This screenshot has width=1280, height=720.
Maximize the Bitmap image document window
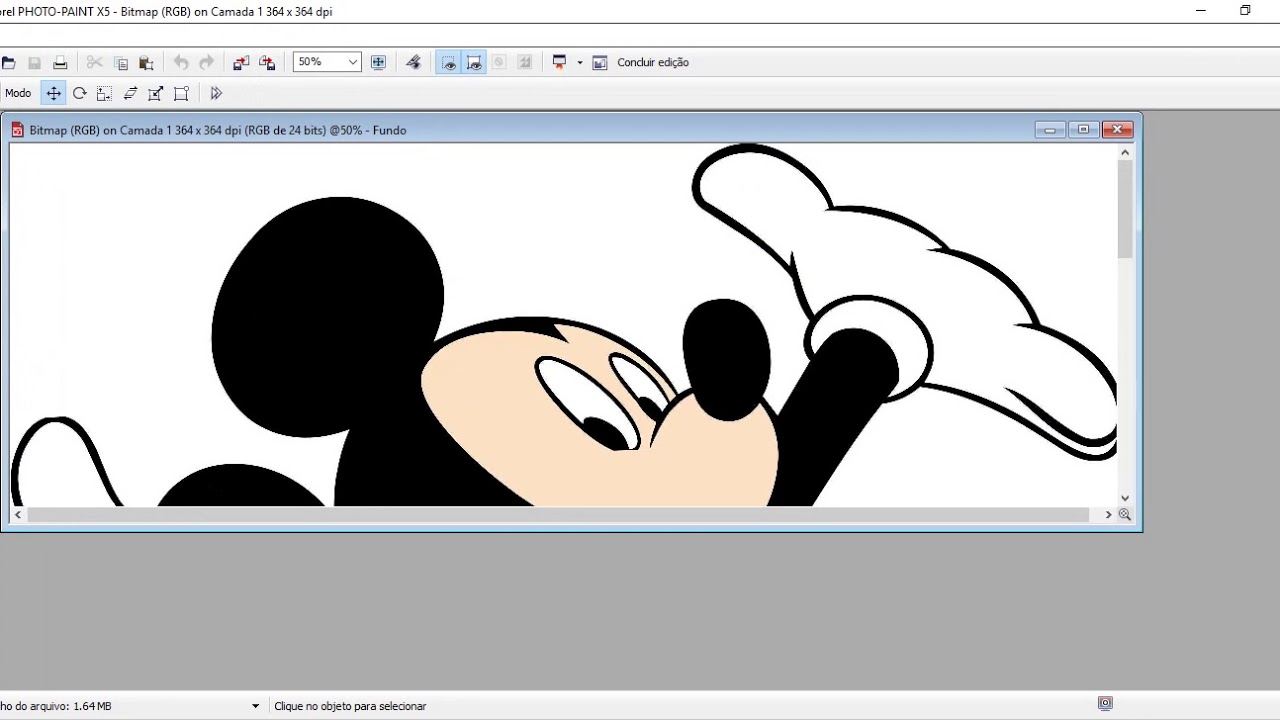tap(1083, 130)
